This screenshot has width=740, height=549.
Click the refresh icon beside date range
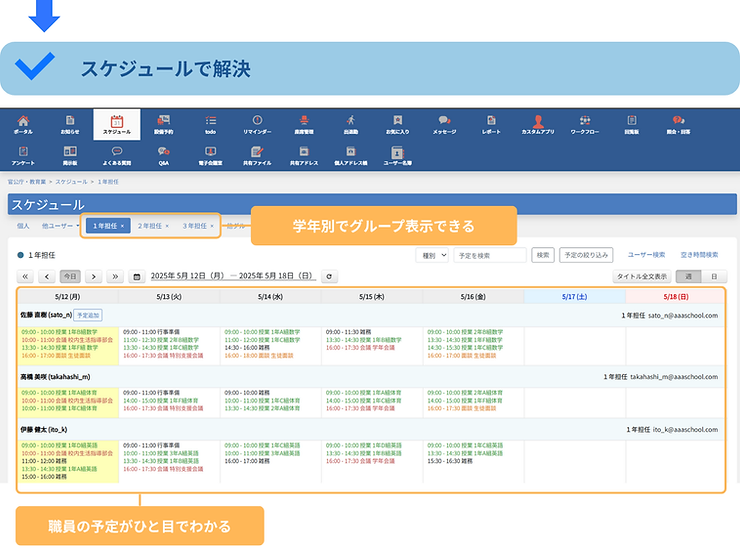[x=329, y=276]
